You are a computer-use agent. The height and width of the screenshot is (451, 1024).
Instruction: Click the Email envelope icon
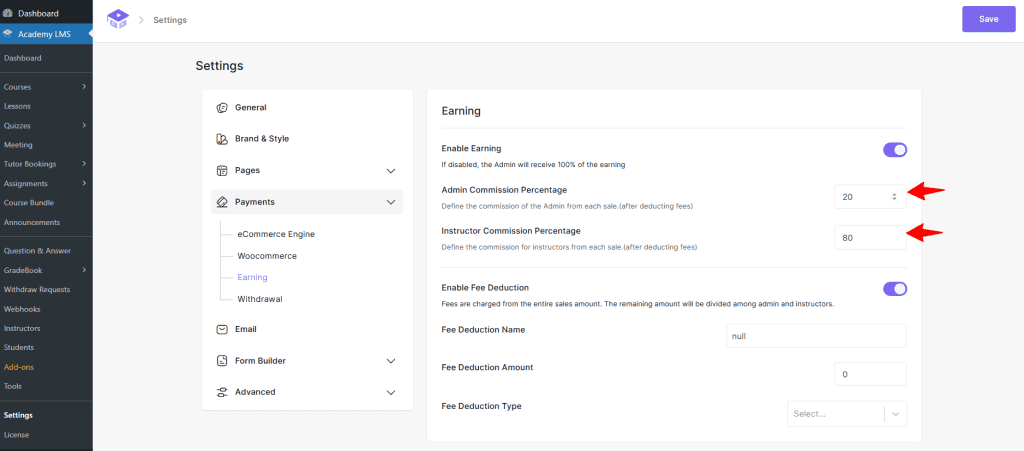[x=222, y=329]
